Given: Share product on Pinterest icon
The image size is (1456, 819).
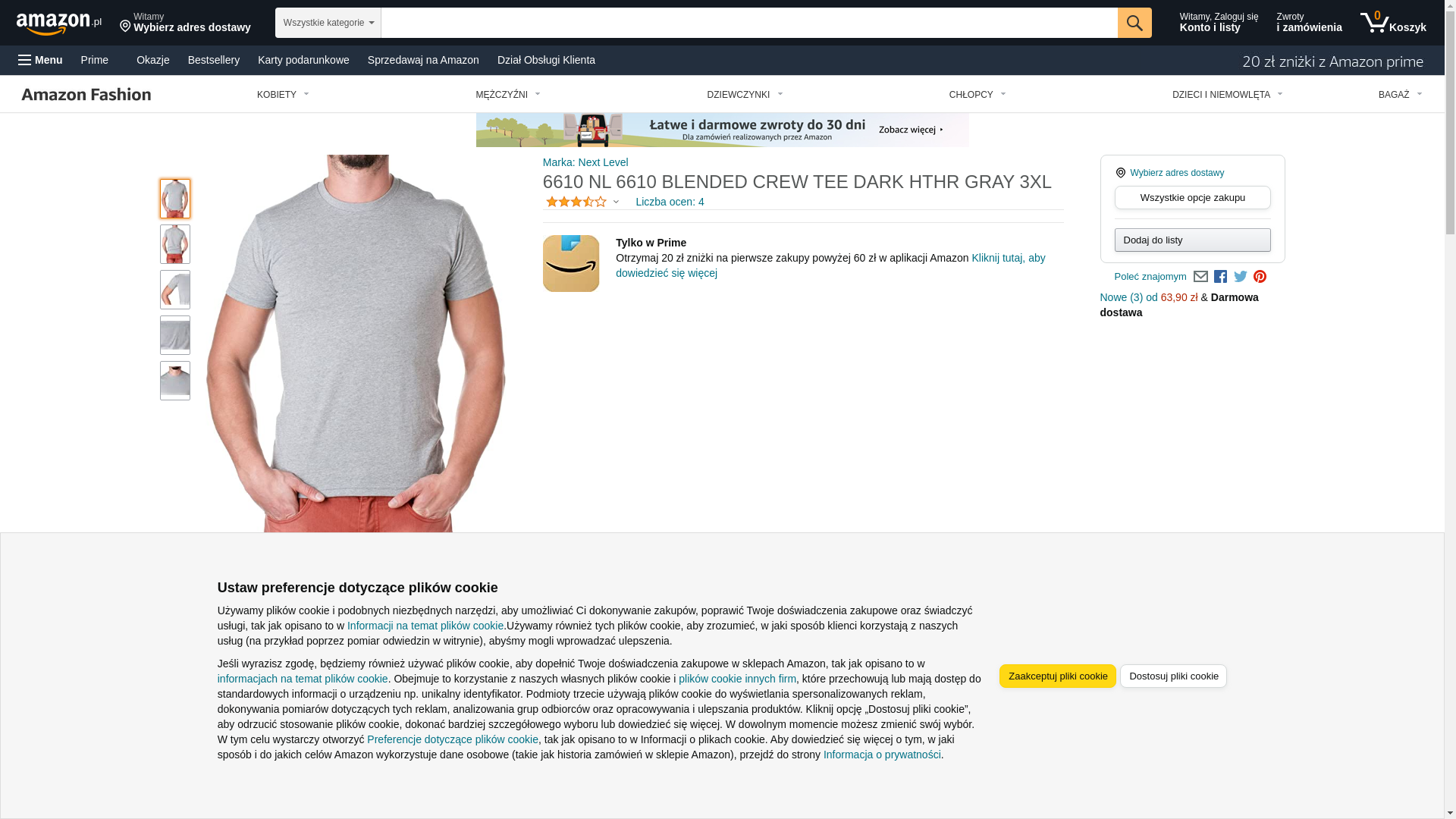Looking at the screenshot, I should click(1260, 277).
